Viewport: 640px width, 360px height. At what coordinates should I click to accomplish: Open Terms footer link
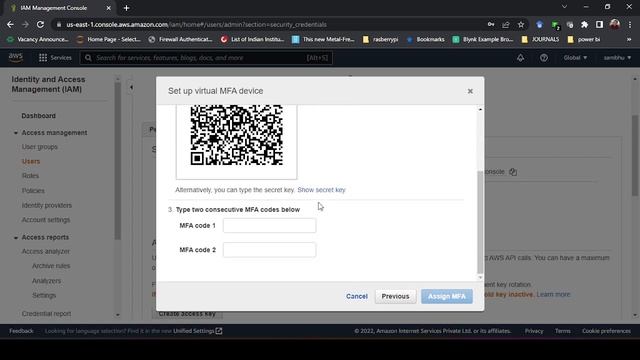tap(562, 331)
